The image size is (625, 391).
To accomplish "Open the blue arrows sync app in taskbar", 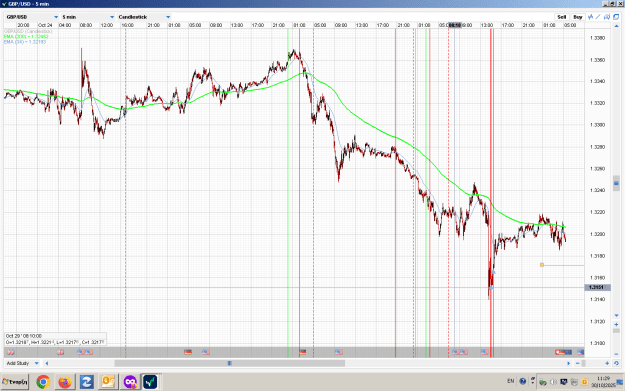I will tap(86, 382).
